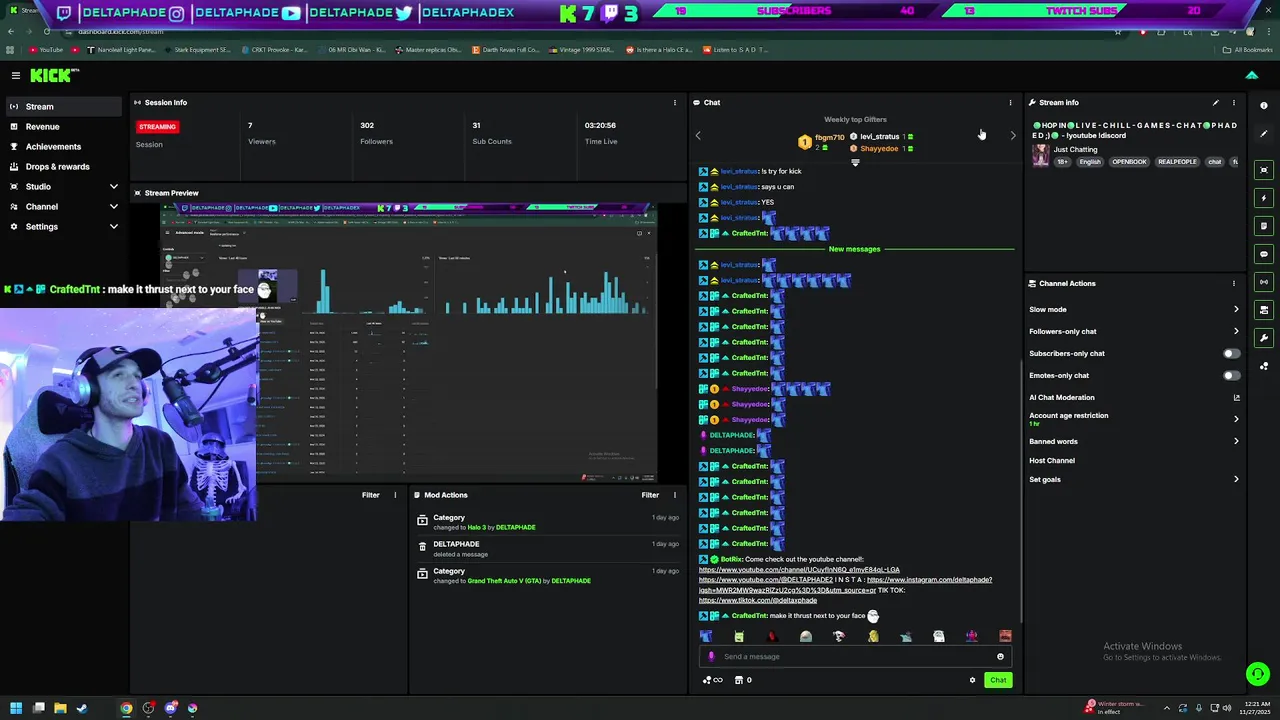Click the kicks infinity balance icon
The width and height of the screenshot is (1280, 720).
713,680
